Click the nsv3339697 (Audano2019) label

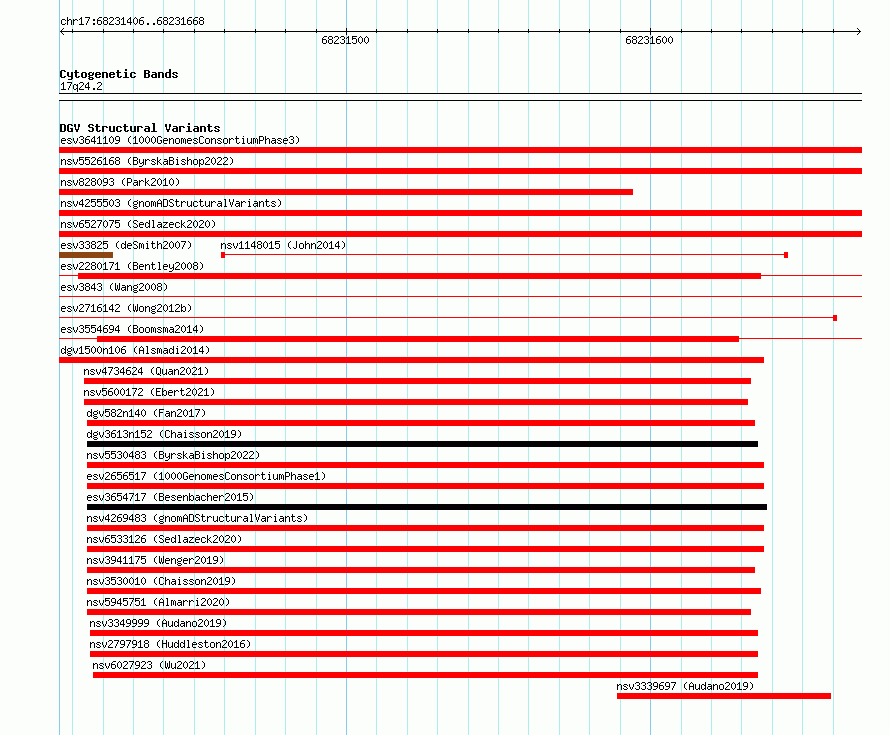pyautogui.click(x=685, y=686)
